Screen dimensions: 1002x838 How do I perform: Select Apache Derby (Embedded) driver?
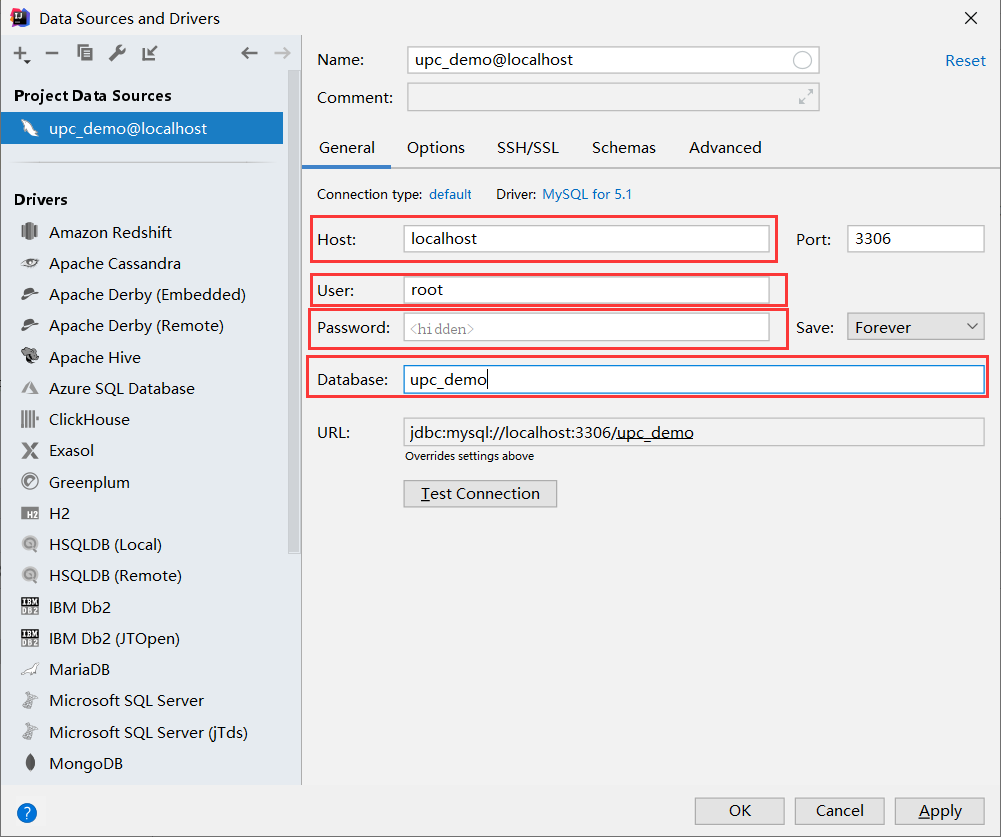(x=147, y=295)
